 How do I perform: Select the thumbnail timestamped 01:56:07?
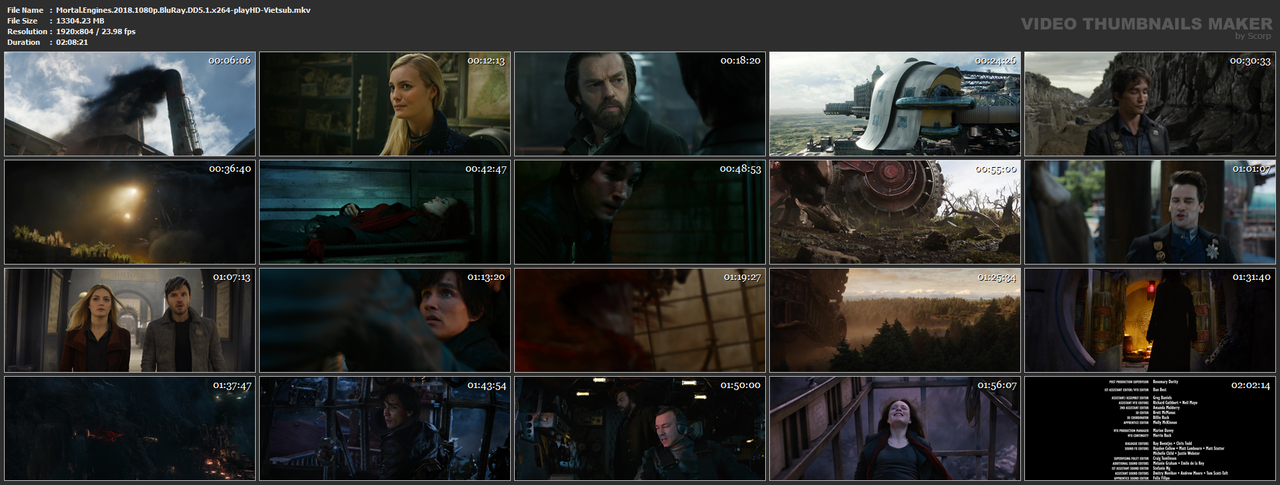(895, 427)
